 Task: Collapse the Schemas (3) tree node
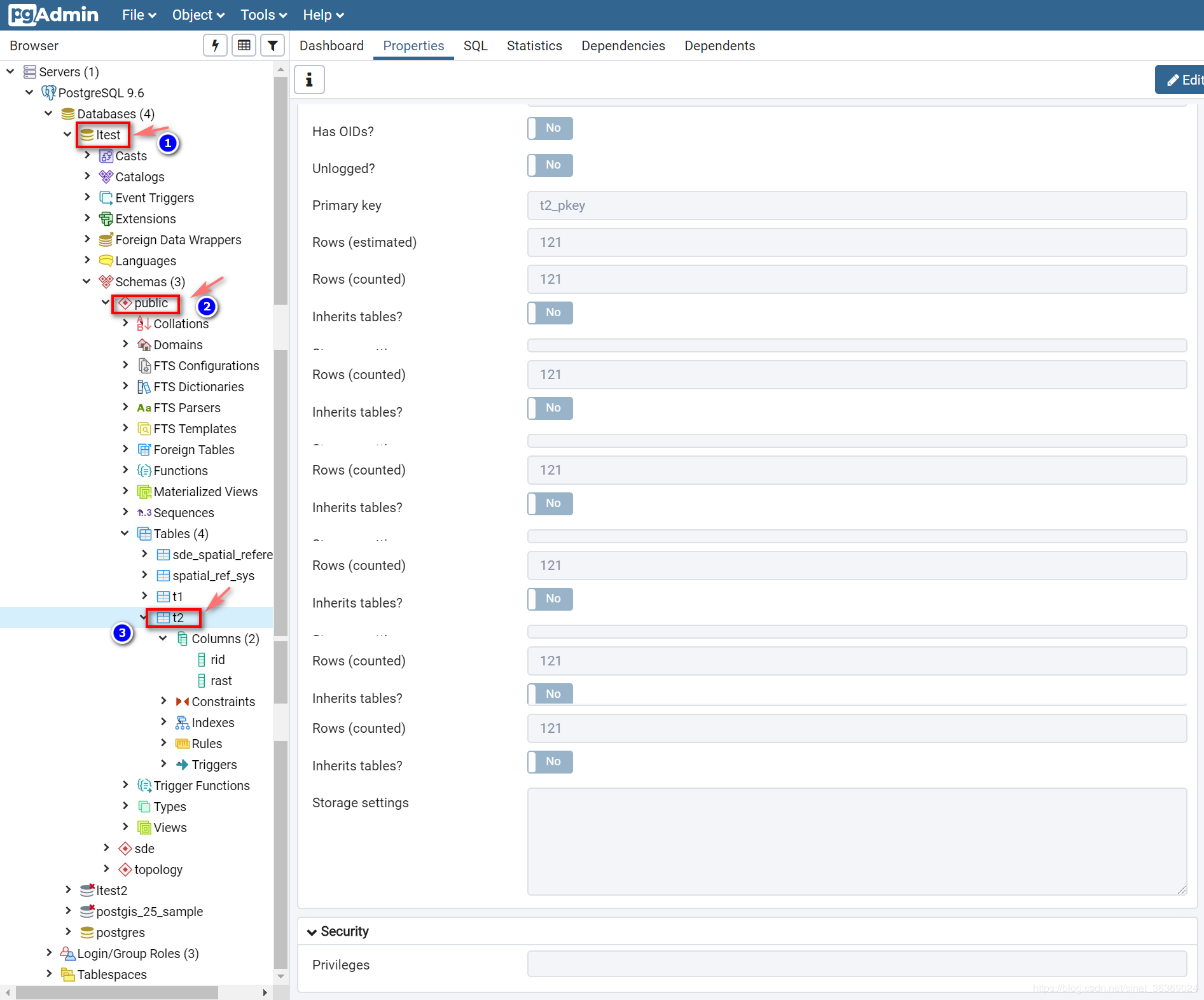click(86, 281)
